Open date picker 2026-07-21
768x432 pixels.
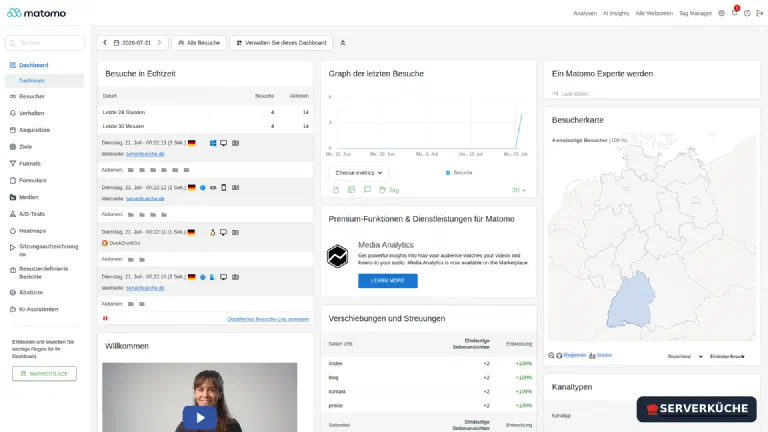pos(132,43)
